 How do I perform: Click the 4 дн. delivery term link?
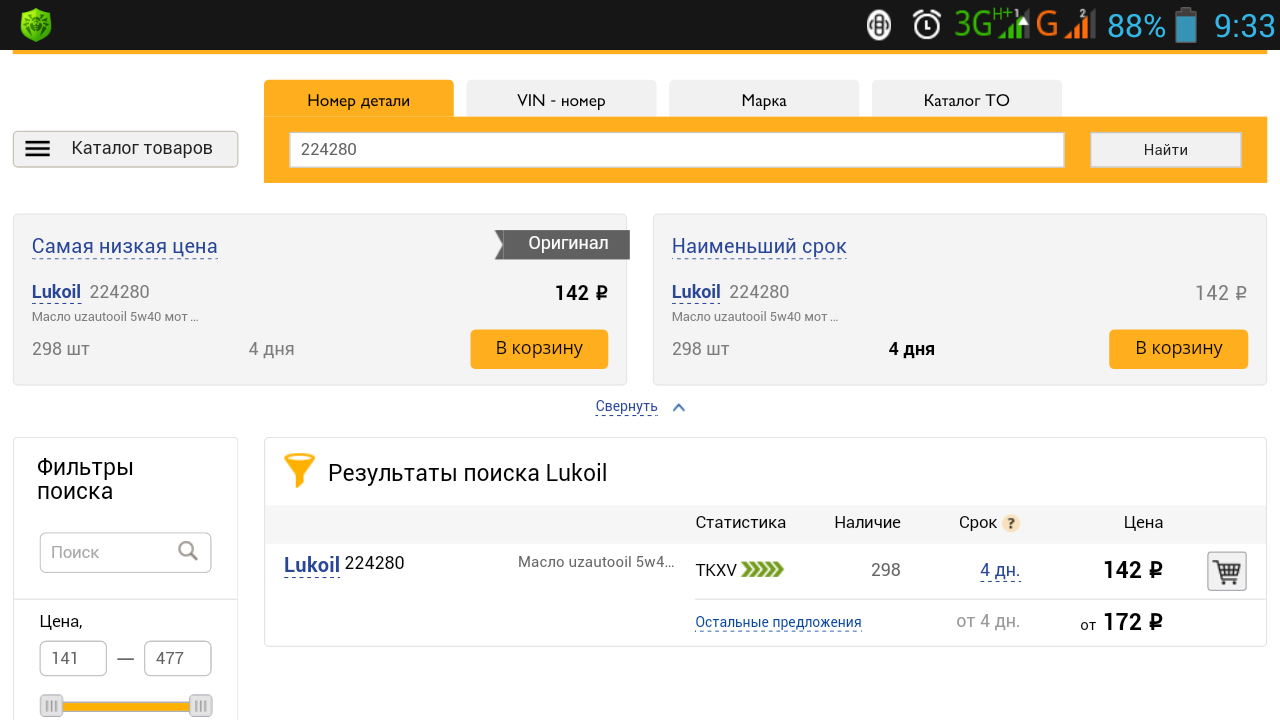click(1000, 571)
